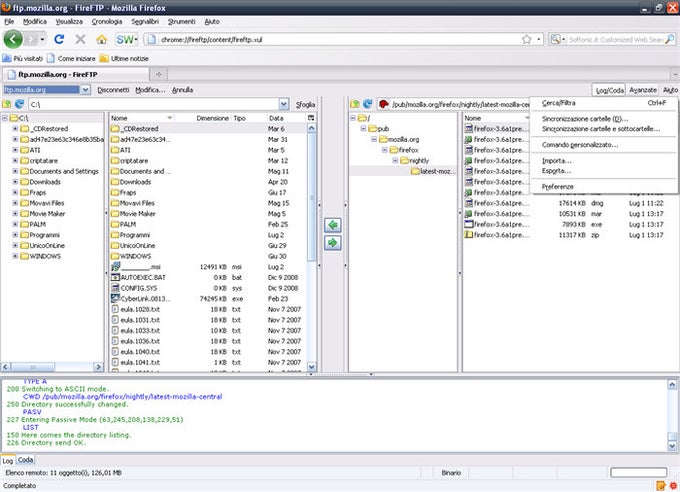The image size is (680, 492).
Task: Select AUTOEXEC.BAT file in local list
Action: (143, 277)
